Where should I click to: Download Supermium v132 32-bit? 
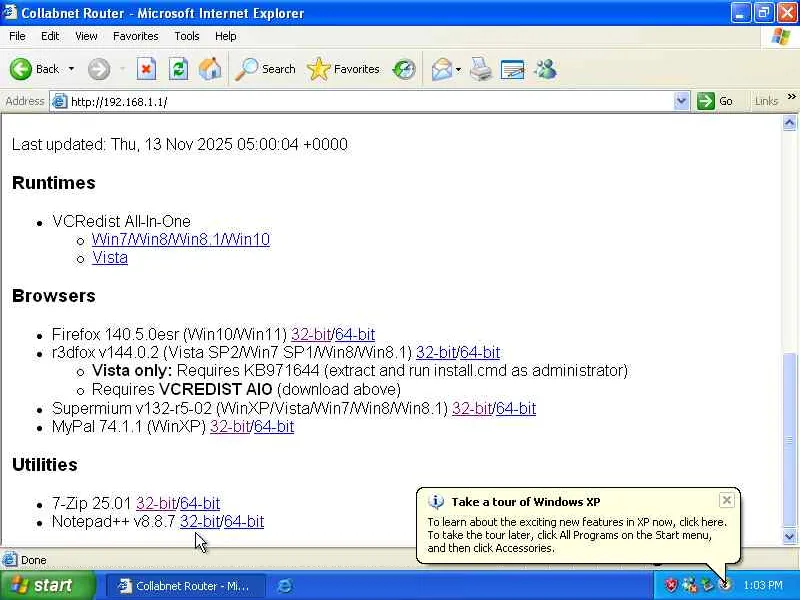[471, 409]
